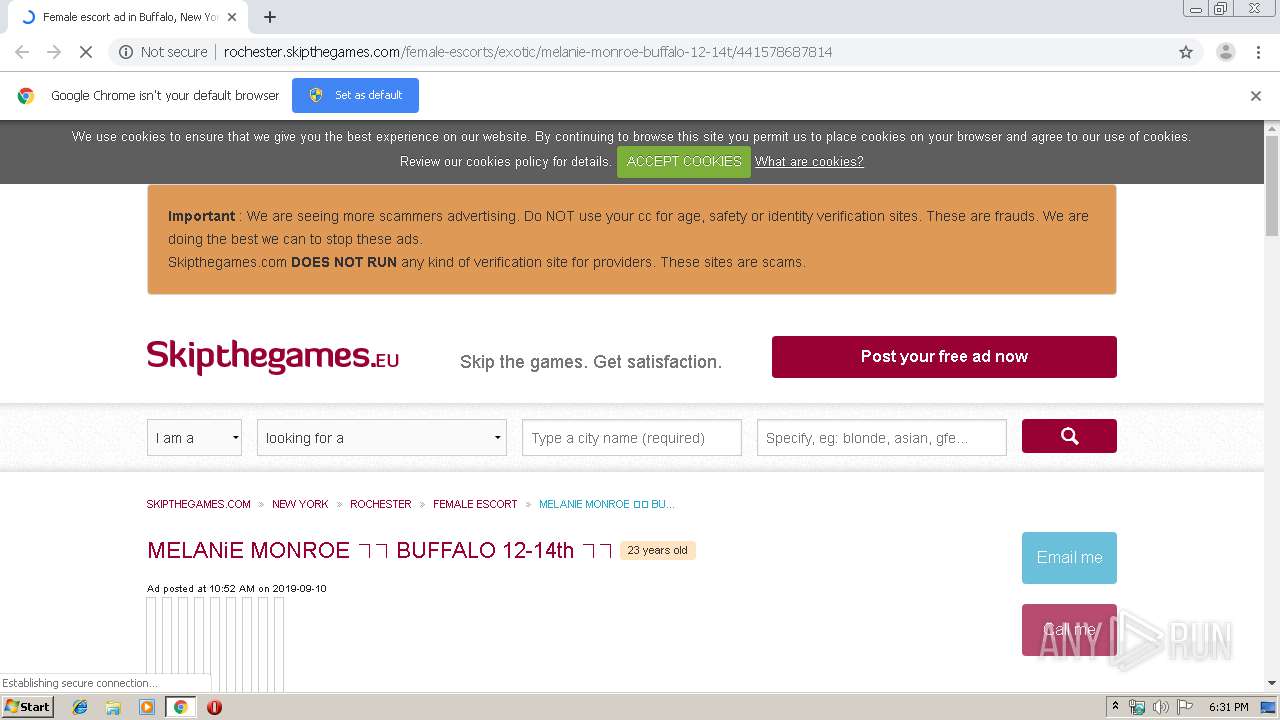
Task: Open the Action Center flag icon
Action: coord(1184,707)
